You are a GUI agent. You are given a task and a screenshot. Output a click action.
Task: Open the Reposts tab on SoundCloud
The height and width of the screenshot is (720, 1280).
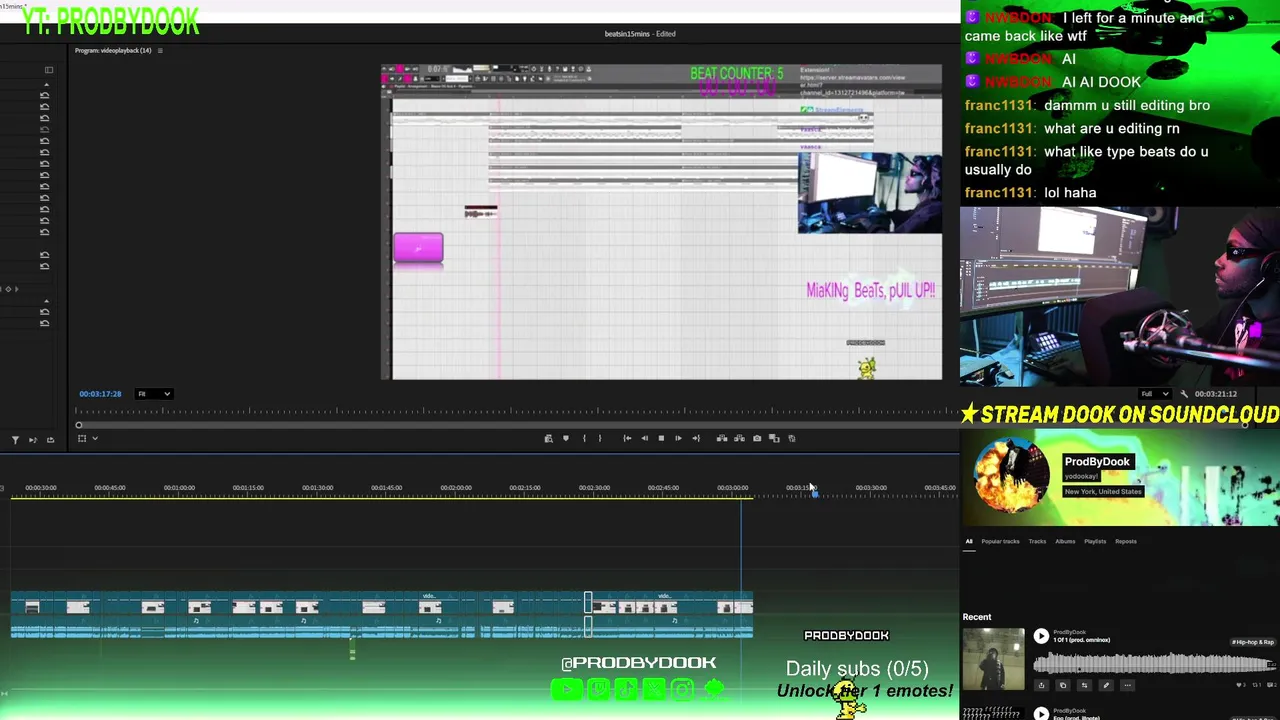[x=1126, y=541]
